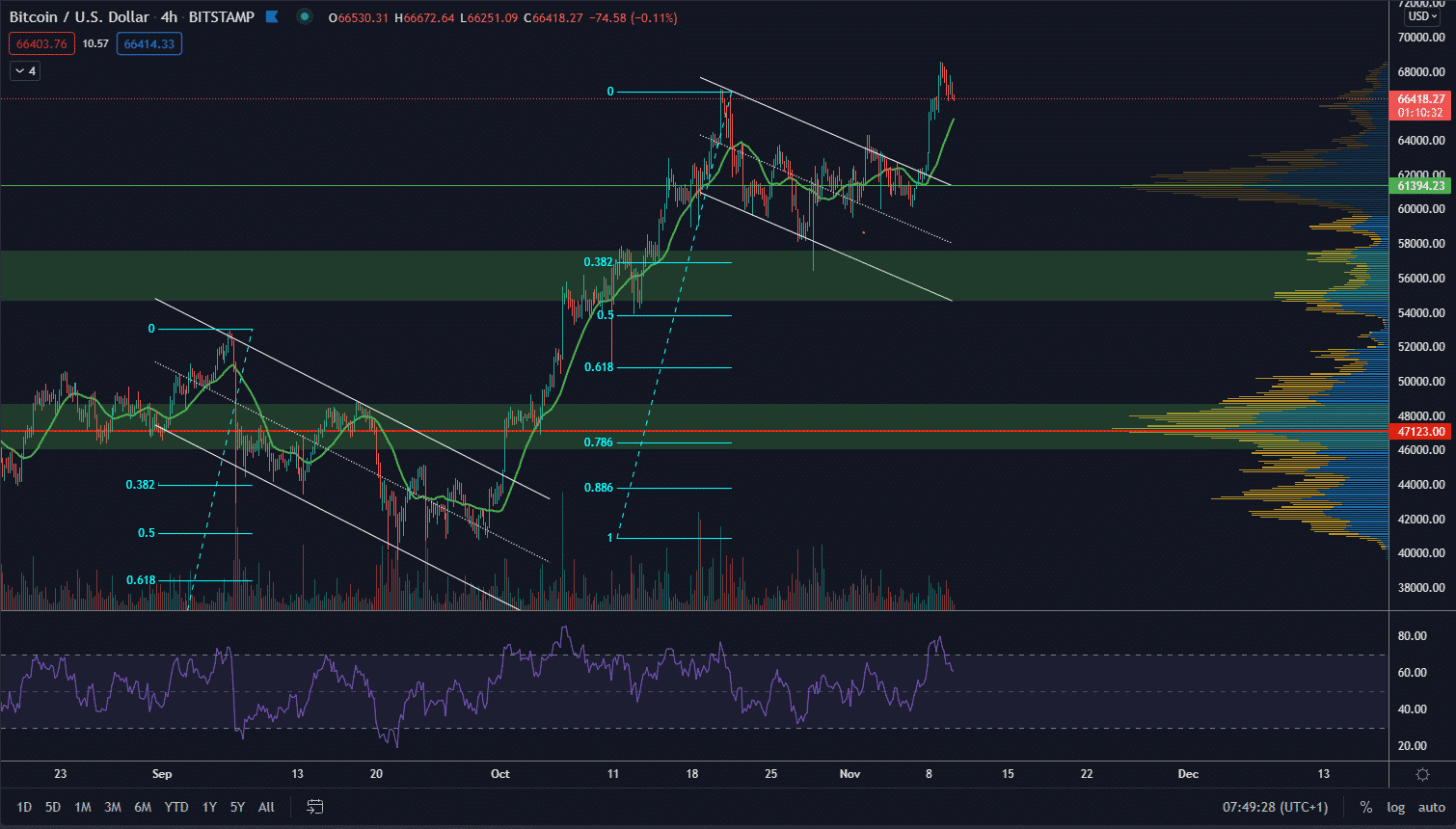Click the green 61394.23 price line label
Image resolution: width=1456 pixels, height=829 pixels.
pyautogui.click(x=1421, y=185)
